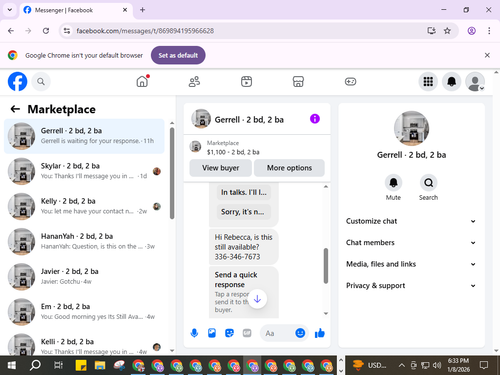Open the Marketplace storefront icon
The height and width of the screenshot is (375, 500).
click(298, 82)
